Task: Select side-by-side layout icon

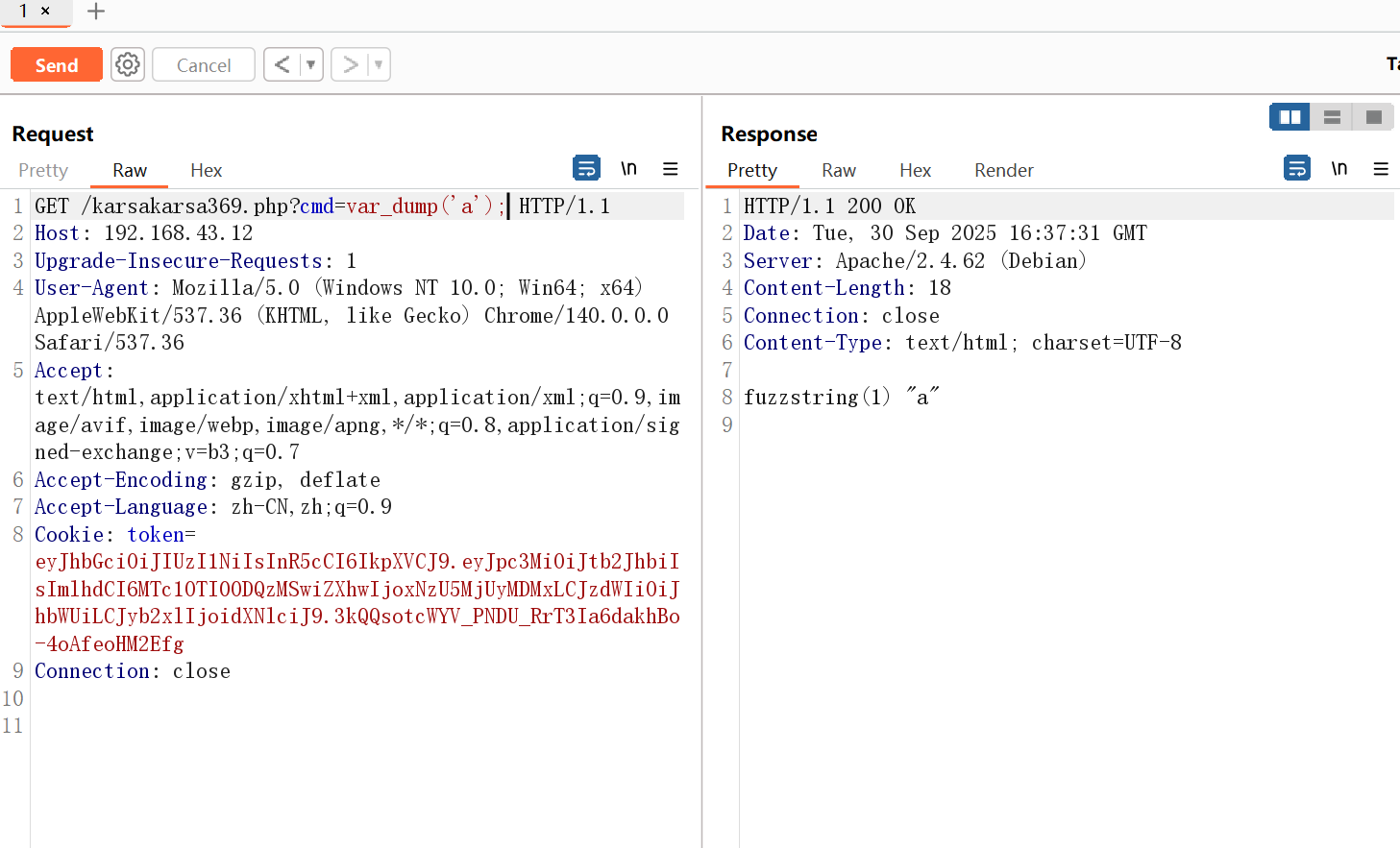Action: (x=1290, y=117)
